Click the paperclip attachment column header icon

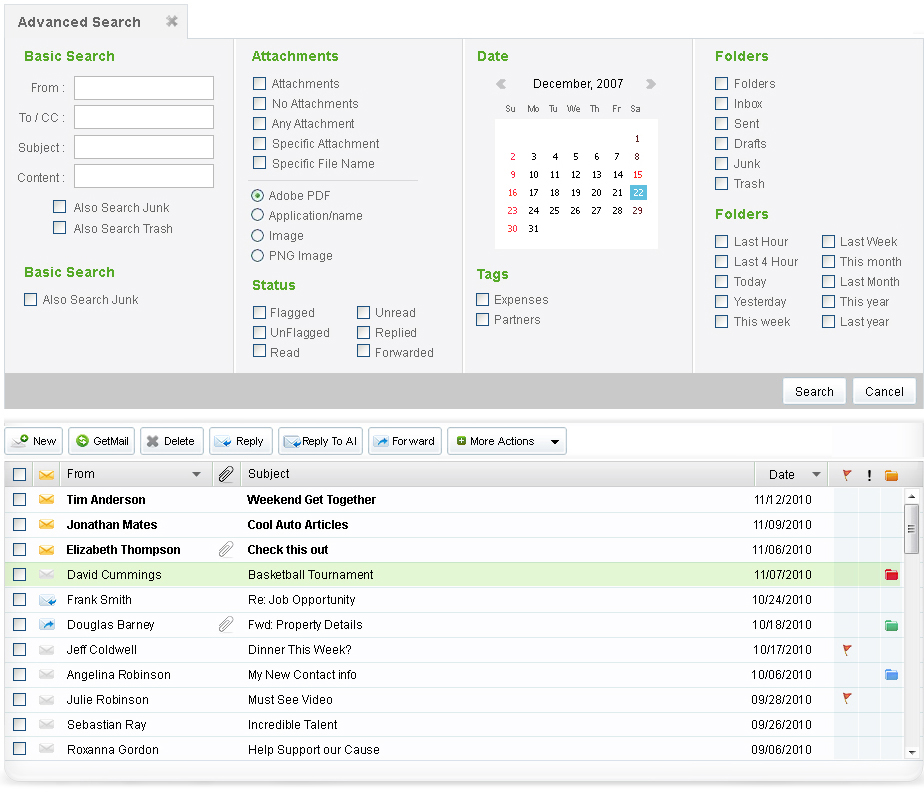point(226,474)
